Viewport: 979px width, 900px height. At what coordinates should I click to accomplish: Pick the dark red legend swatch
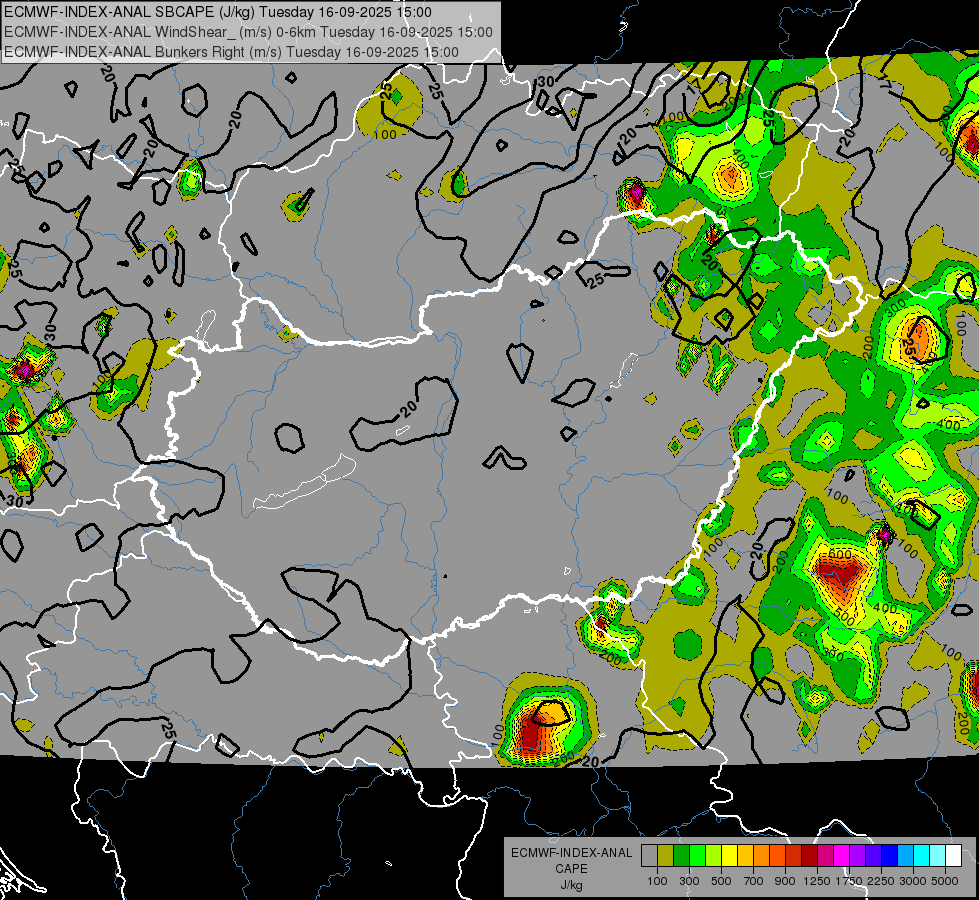[810, 855]
